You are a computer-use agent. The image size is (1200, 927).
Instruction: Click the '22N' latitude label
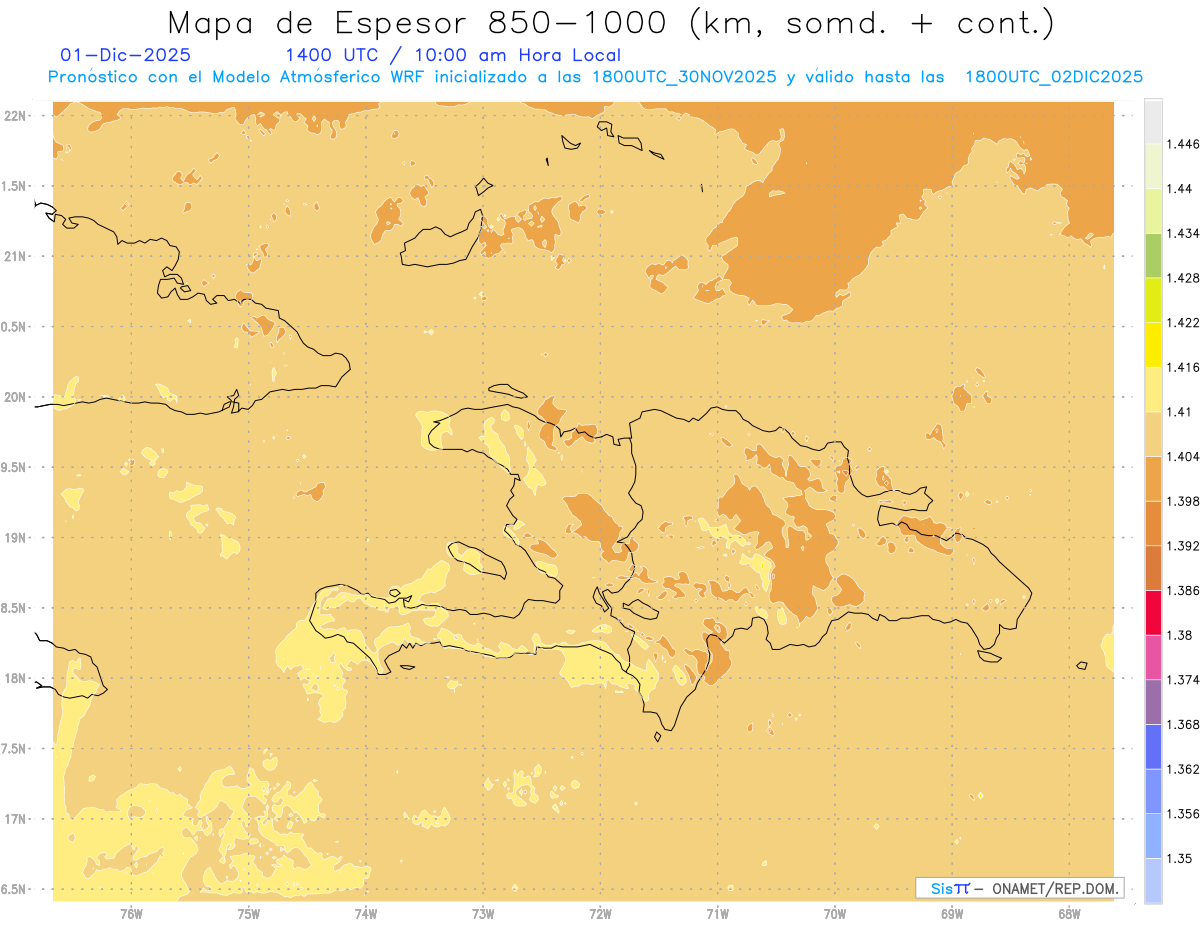[16, 116]
